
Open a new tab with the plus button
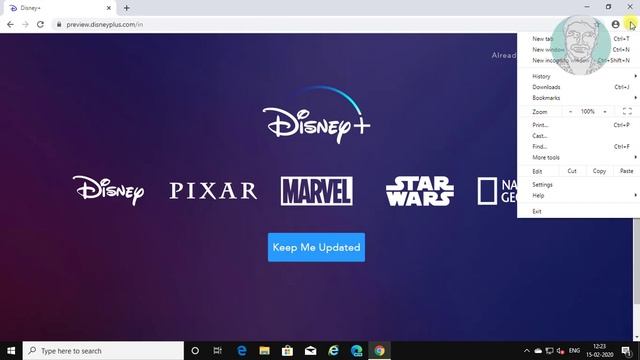[x=127, y=8]
